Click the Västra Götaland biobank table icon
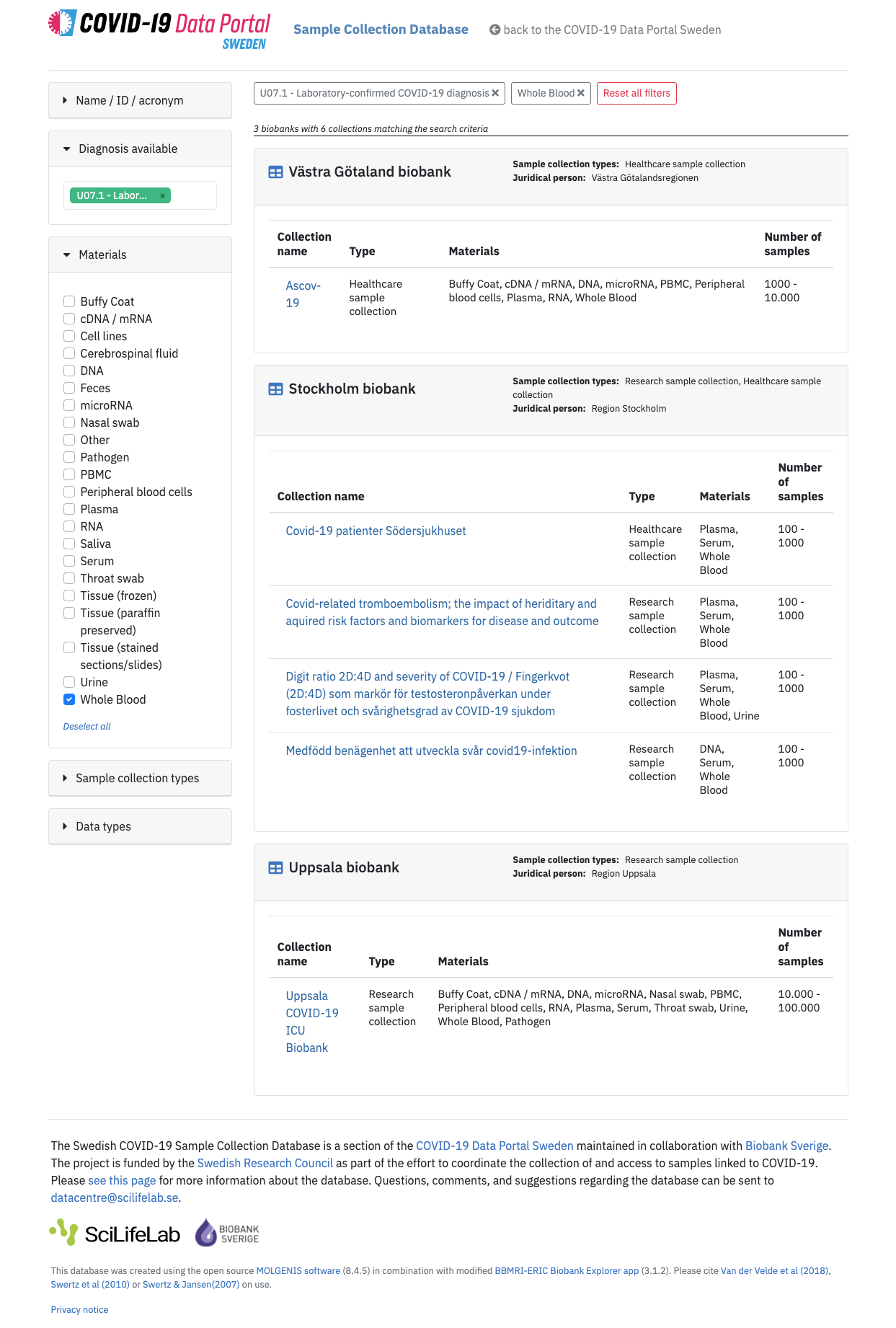896x1328 pixels. [275, 172]
